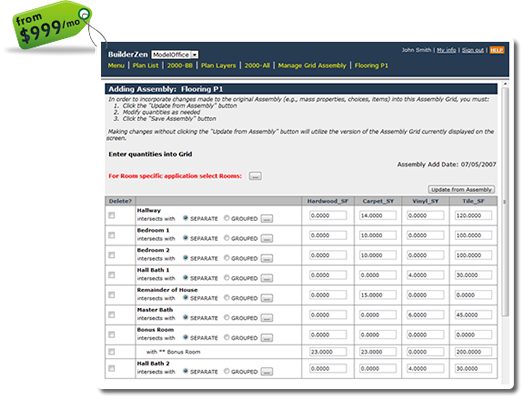Check Delete box for Hall Bath 1
Image resolution: width=523 pixels, height=400 pixels.
point(112,275)
